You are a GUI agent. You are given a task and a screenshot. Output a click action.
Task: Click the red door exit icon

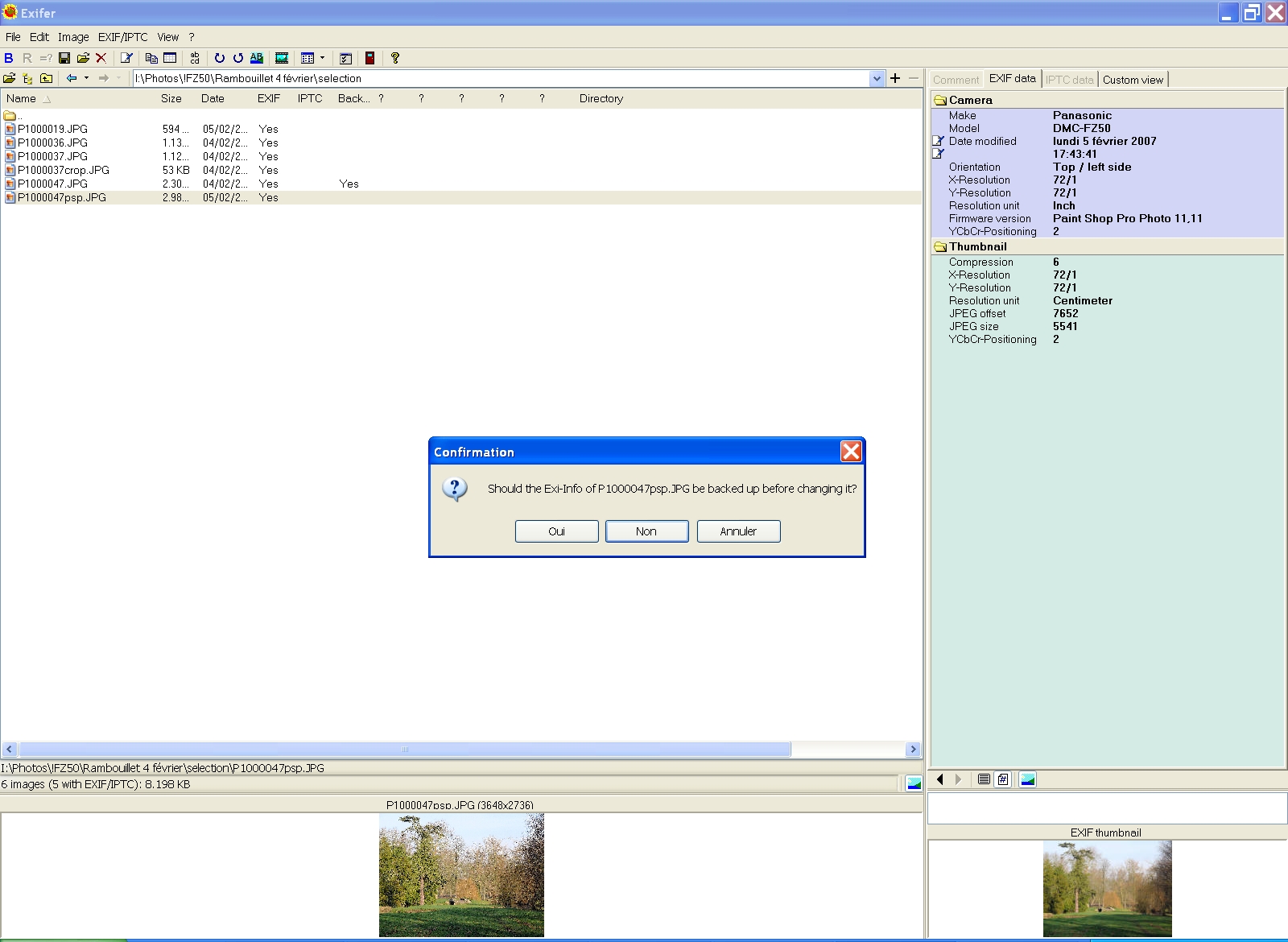pos(369,58)
